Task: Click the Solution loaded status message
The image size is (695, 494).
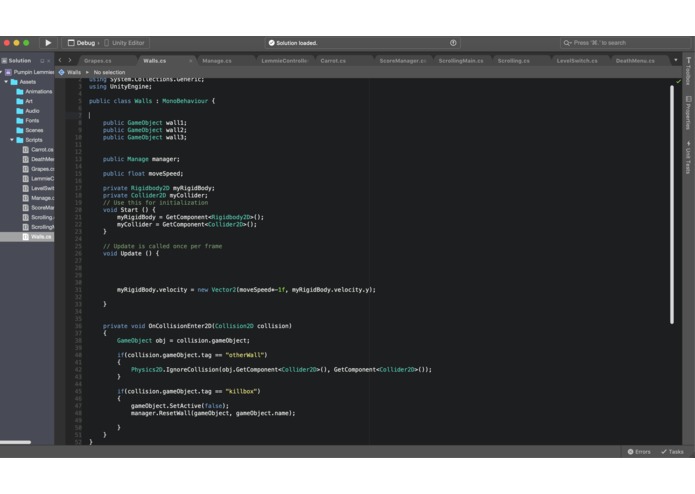Action: [x=297, y=43]
